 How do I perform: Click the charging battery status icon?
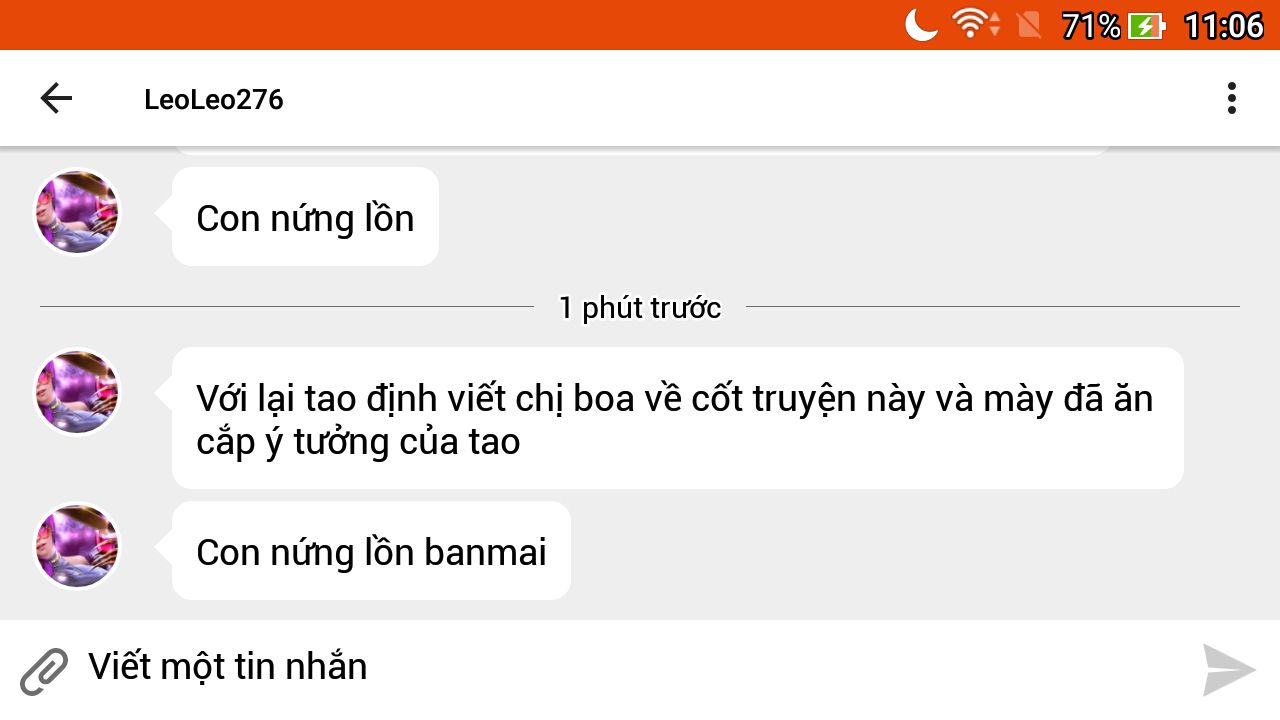(x=1147, y=25)
